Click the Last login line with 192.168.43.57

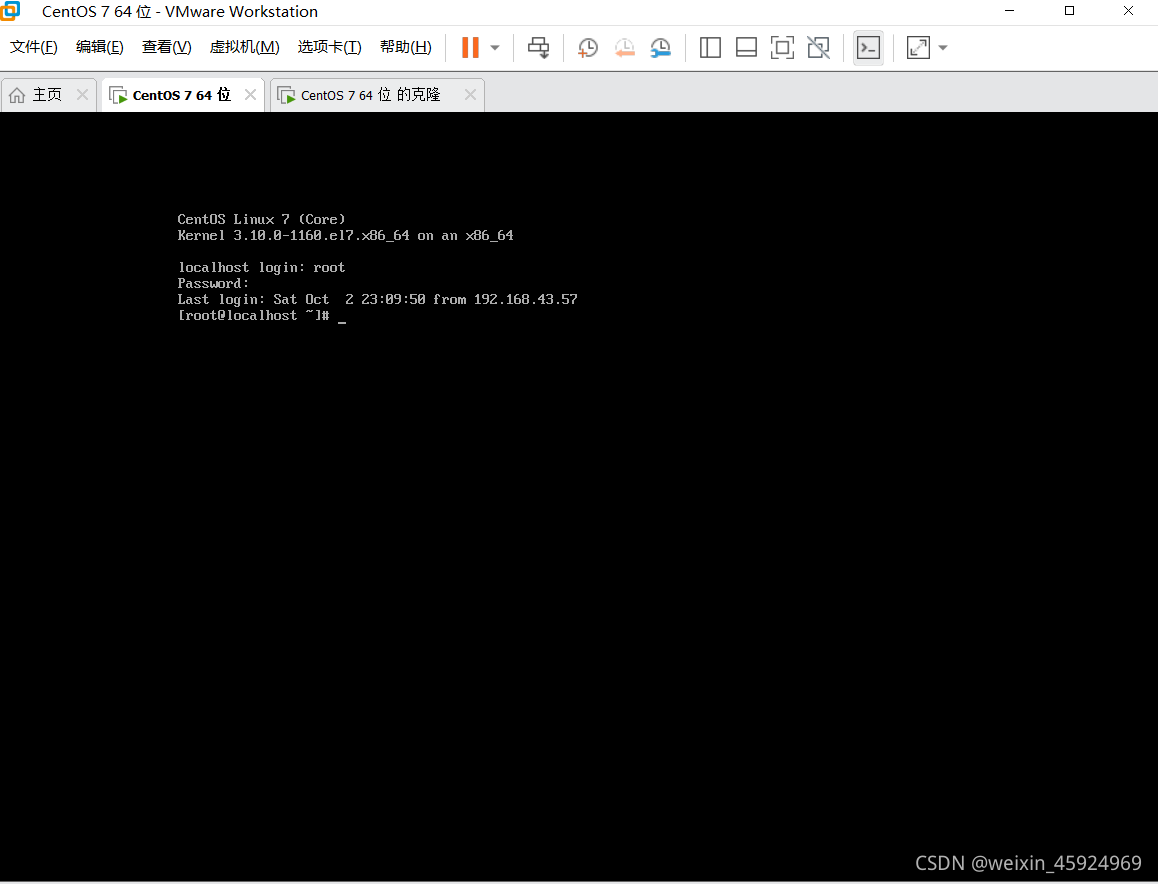377,299
